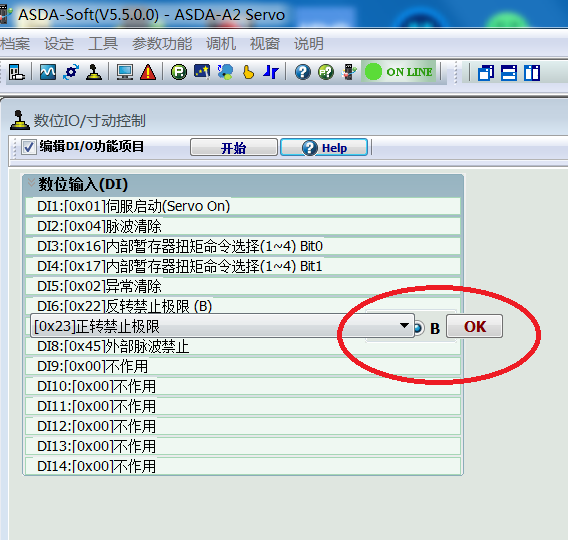Click the cascade windows toolbar icon
Viewport: 568px width, 540px height.
coord(486,73)
